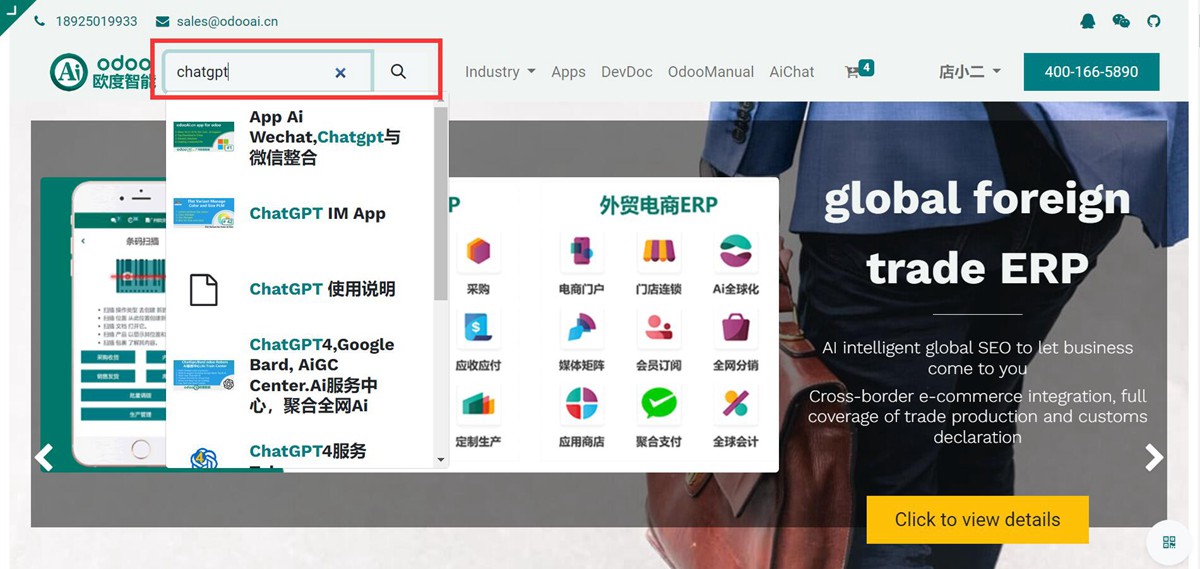1200x569 pixels.
Task: Click the 外贸电商ERP heading
Action: [659, 204]
